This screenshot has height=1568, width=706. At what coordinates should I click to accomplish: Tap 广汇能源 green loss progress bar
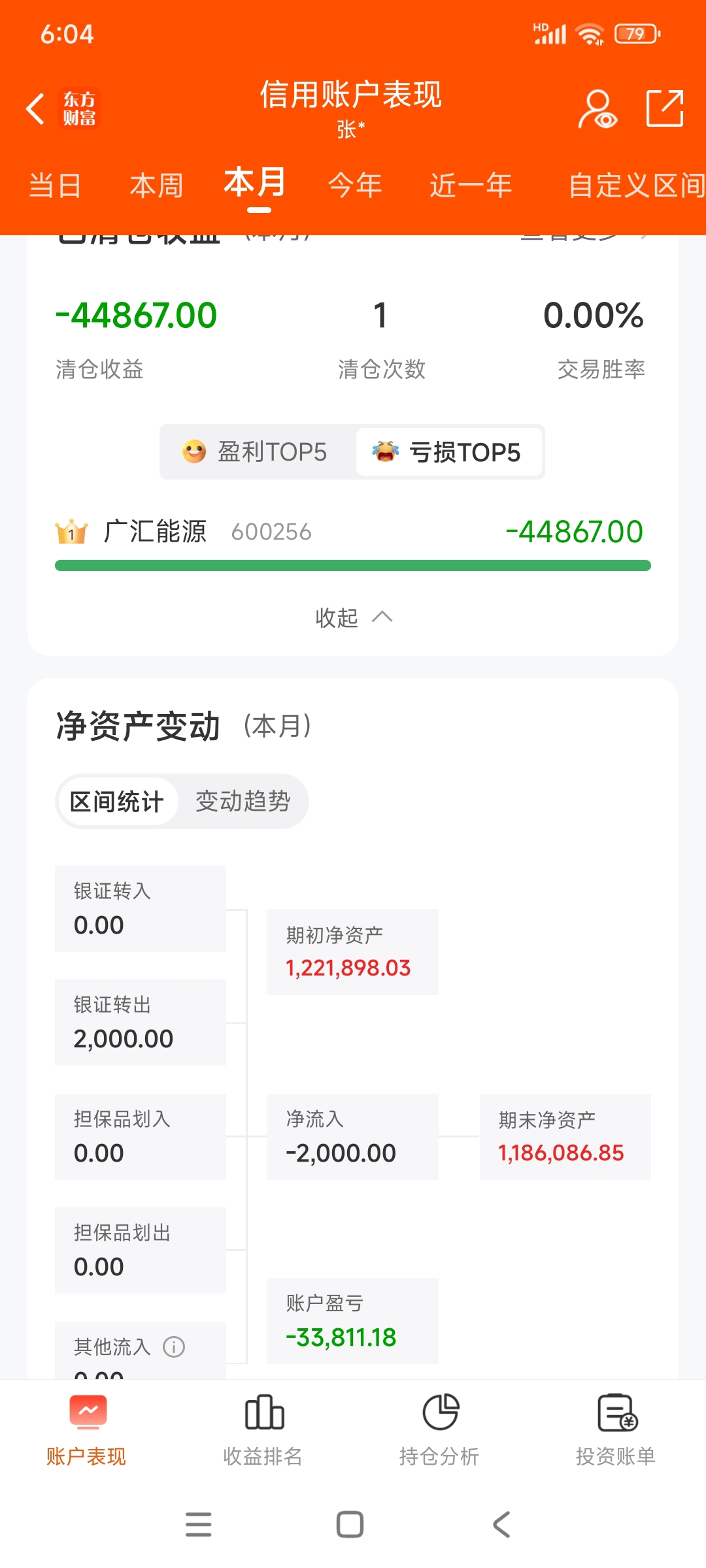(x=353, y=565)
